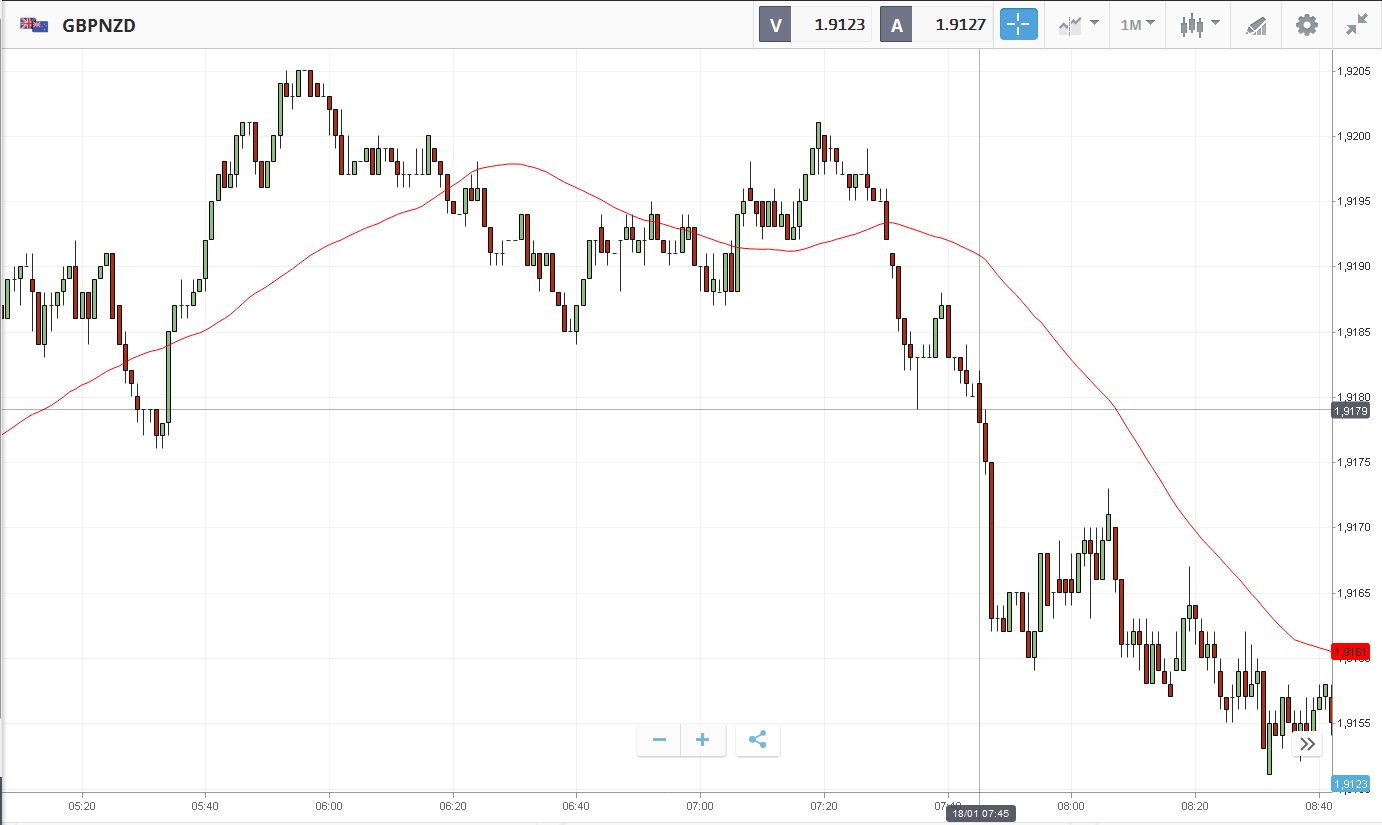Click the 18/01 07:45 time marker

[979, 814]
